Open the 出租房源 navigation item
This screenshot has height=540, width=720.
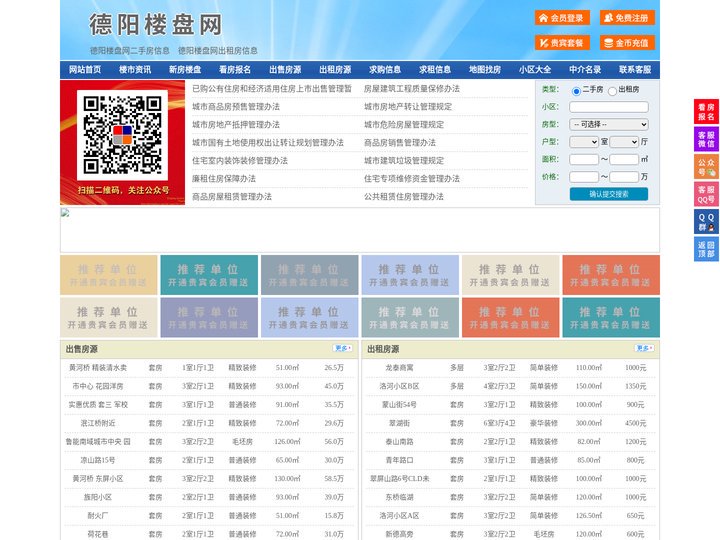(335, 70)
